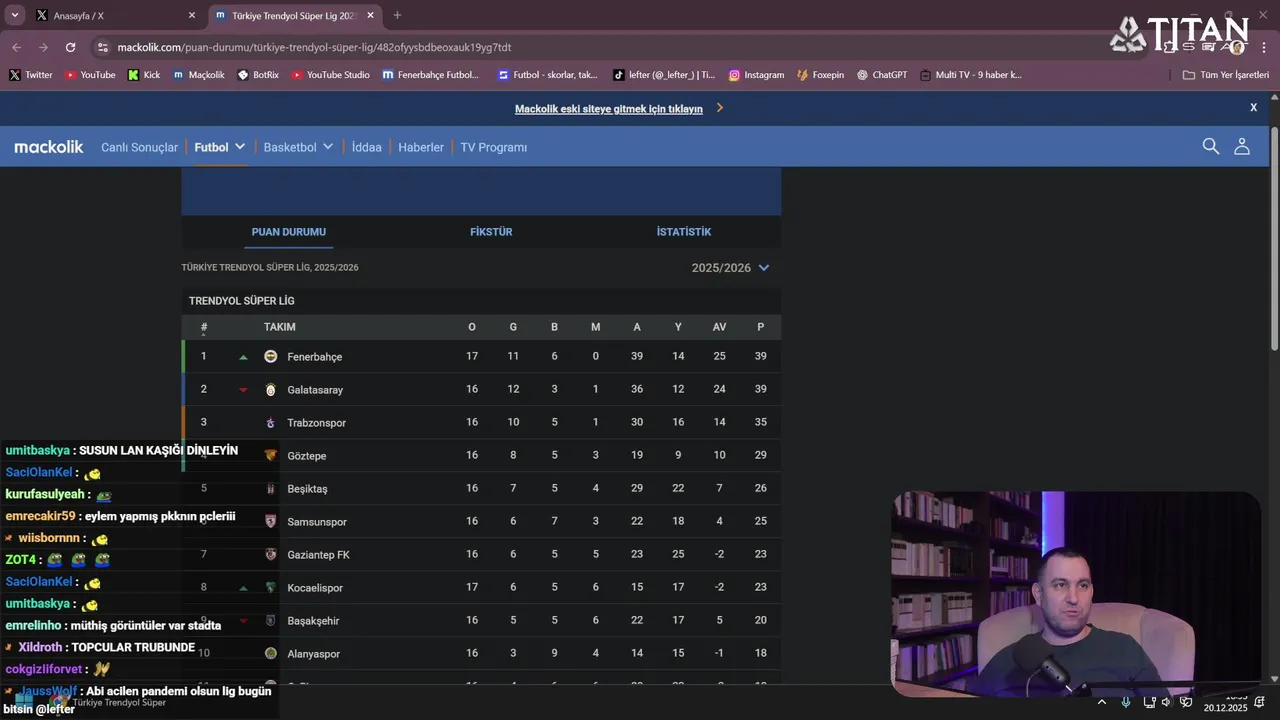Select the Fikstür tab
1280x720 pixels.
point(491,232)
